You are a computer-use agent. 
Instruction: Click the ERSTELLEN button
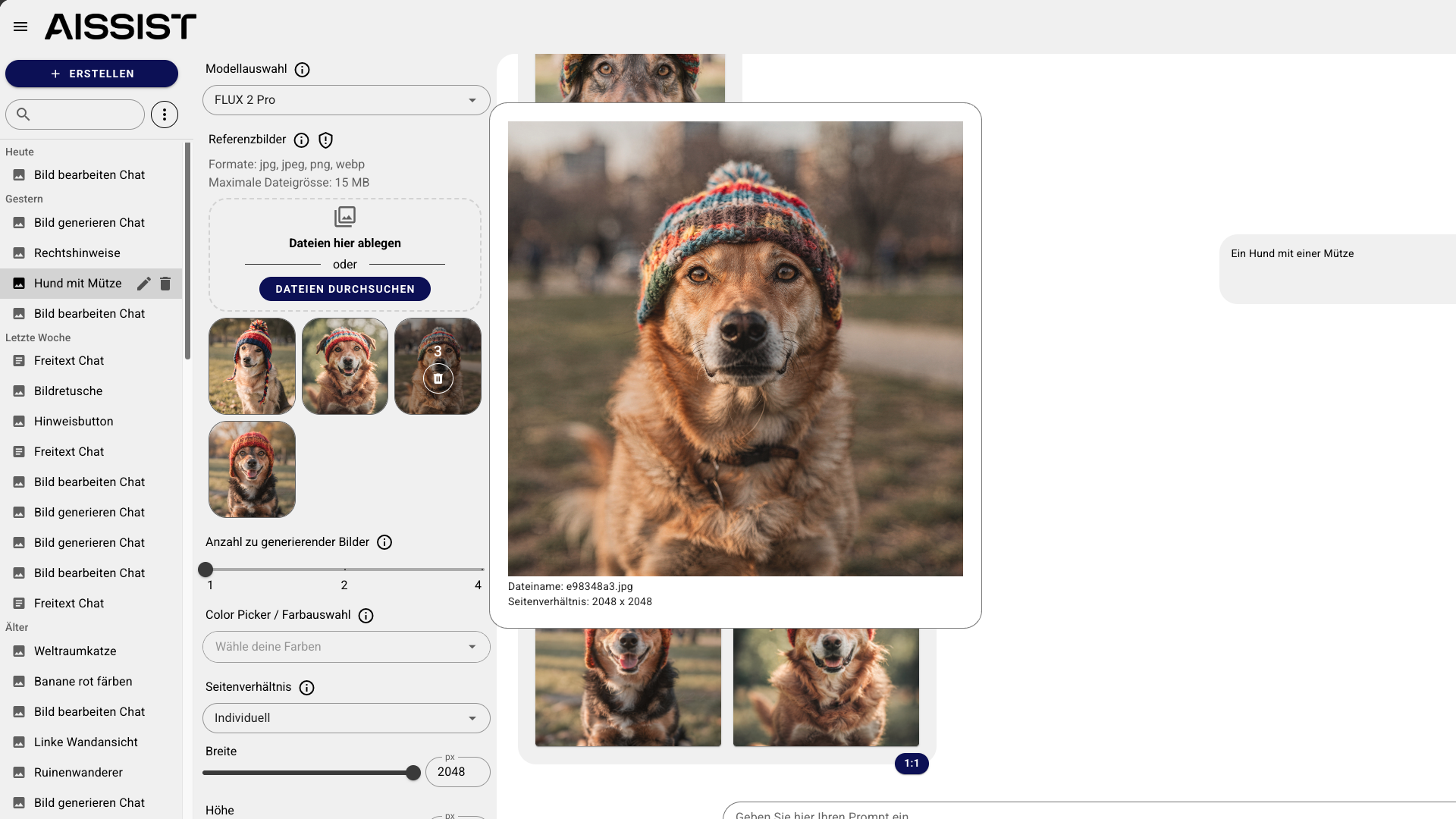click(92, 74)
